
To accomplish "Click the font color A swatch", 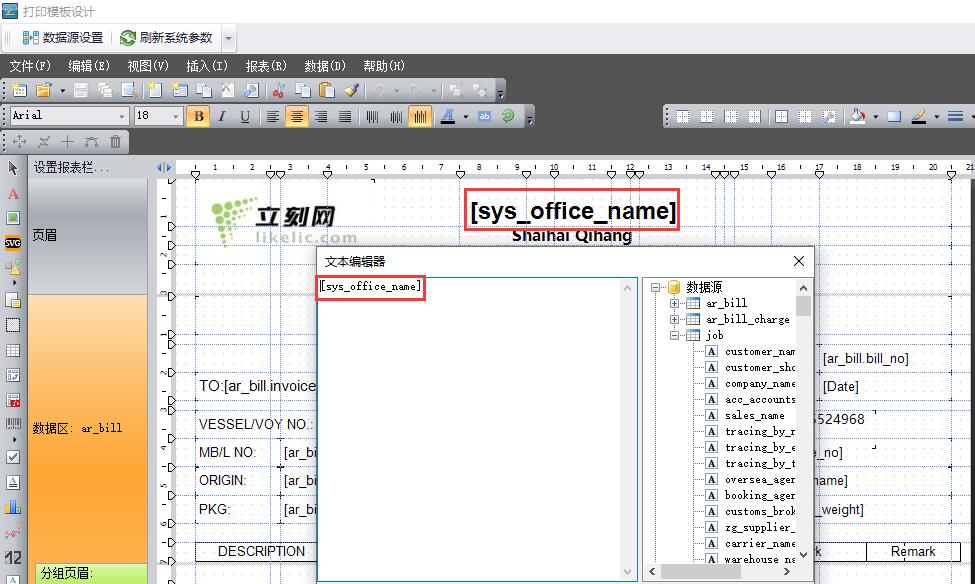I will pyautogui.click(x=448, y=116).
